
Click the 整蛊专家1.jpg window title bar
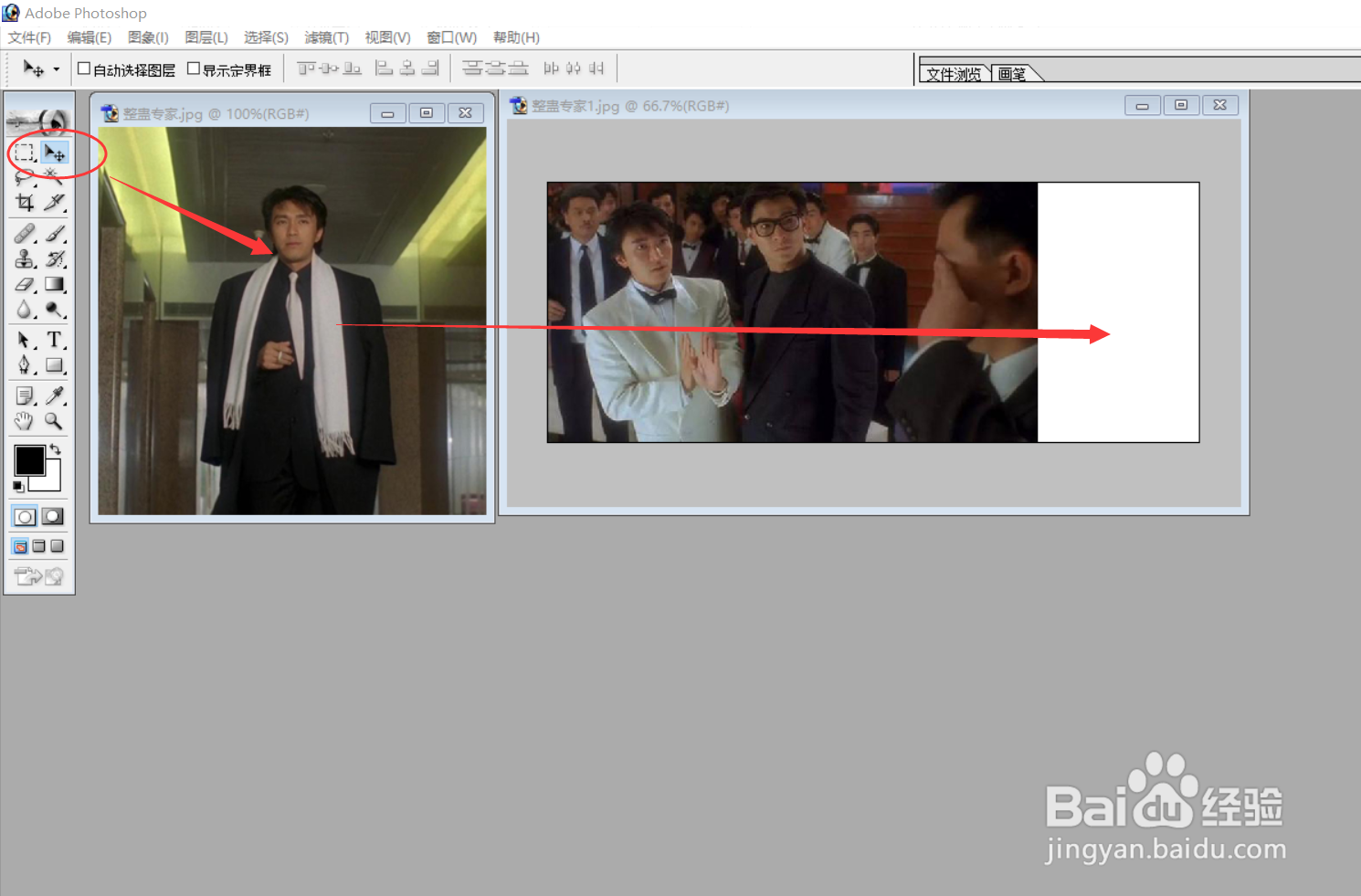[873, 106]
